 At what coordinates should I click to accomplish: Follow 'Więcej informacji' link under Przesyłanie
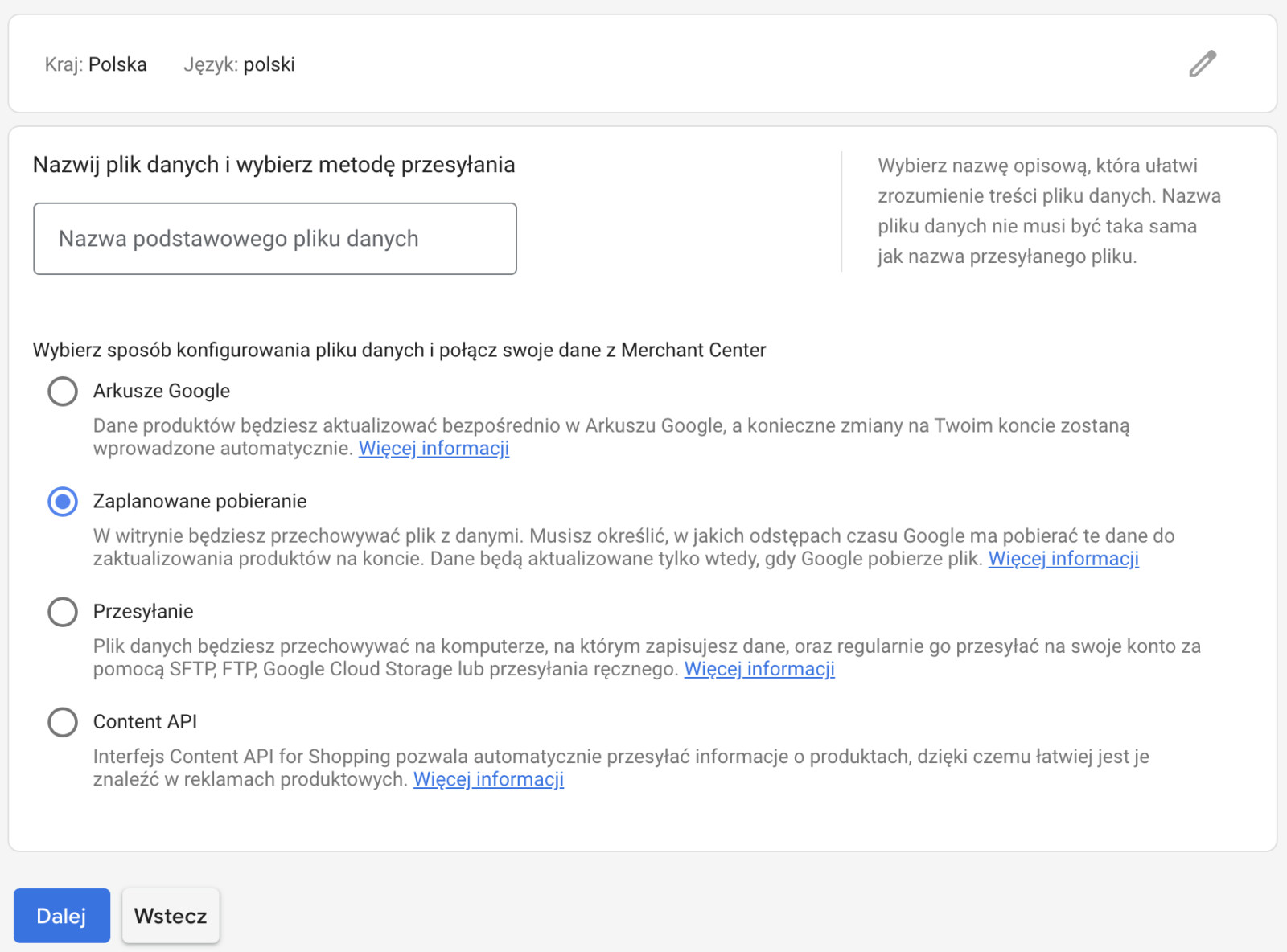click(759, 669)
